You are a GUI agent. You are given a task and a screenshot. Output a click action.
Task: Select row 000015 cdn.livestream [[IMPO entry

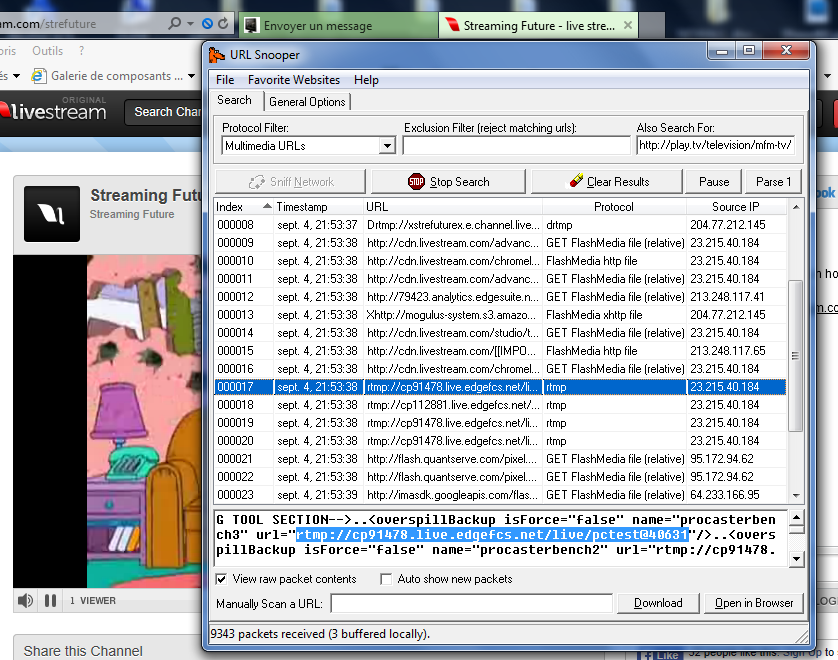pyautogui.click(x=500, y=351)
